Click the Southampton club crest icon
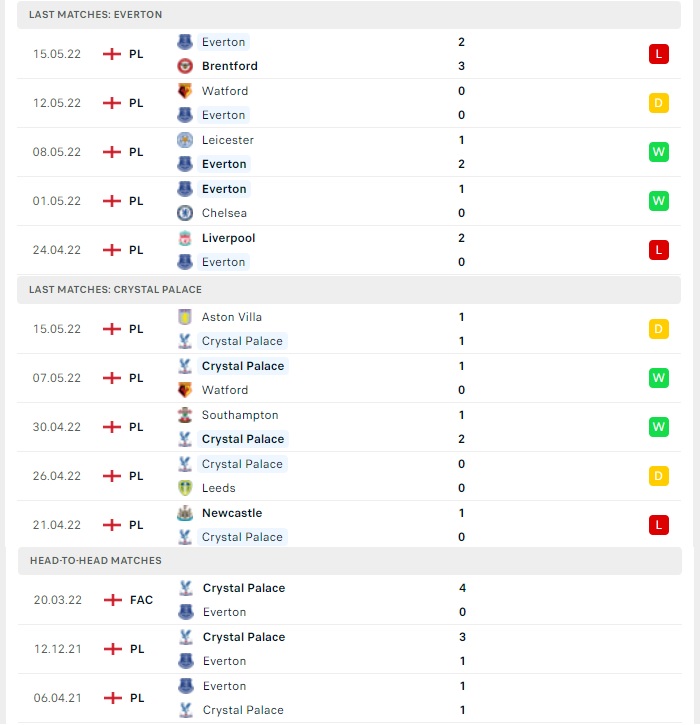 tap(185, 415)
